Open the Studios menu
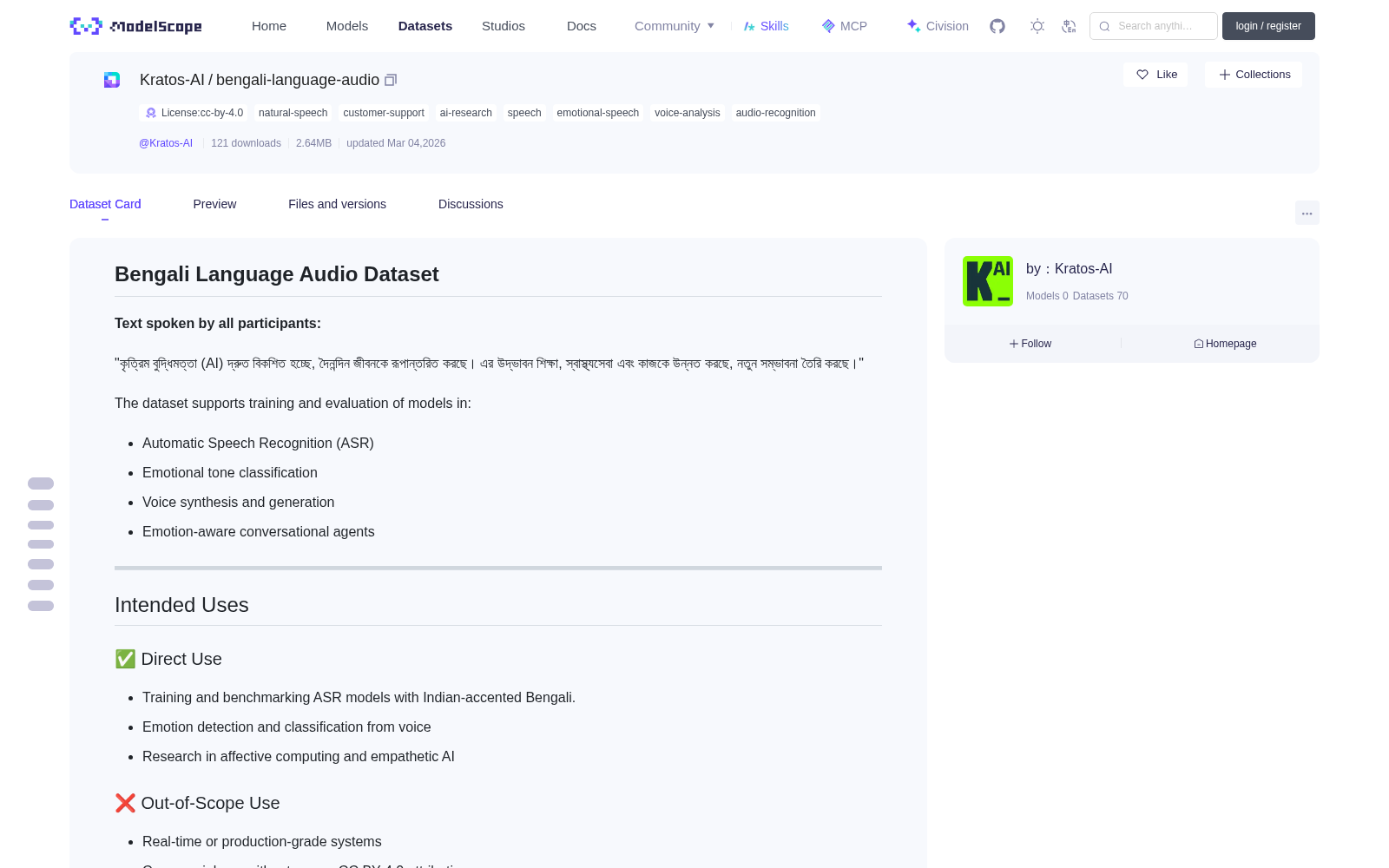 point(504,26)
